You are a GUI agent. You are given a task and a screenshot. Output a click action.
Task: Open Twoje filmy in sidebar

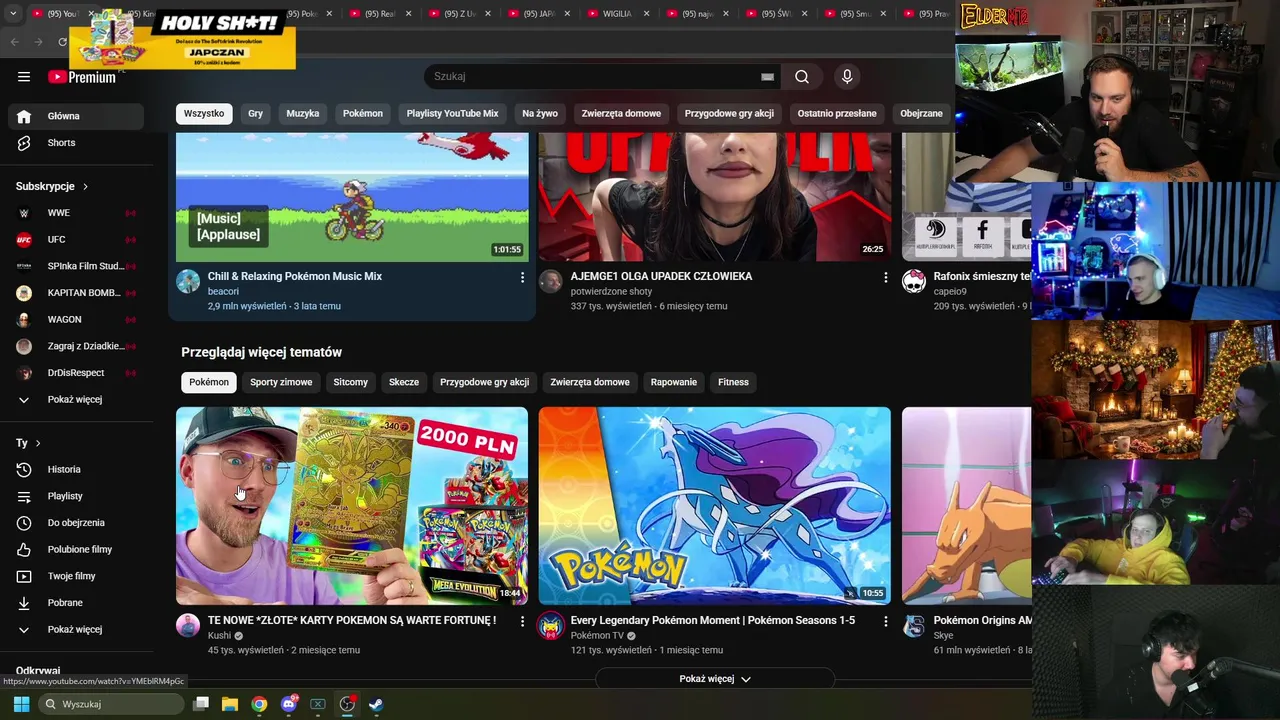point(76,576)
